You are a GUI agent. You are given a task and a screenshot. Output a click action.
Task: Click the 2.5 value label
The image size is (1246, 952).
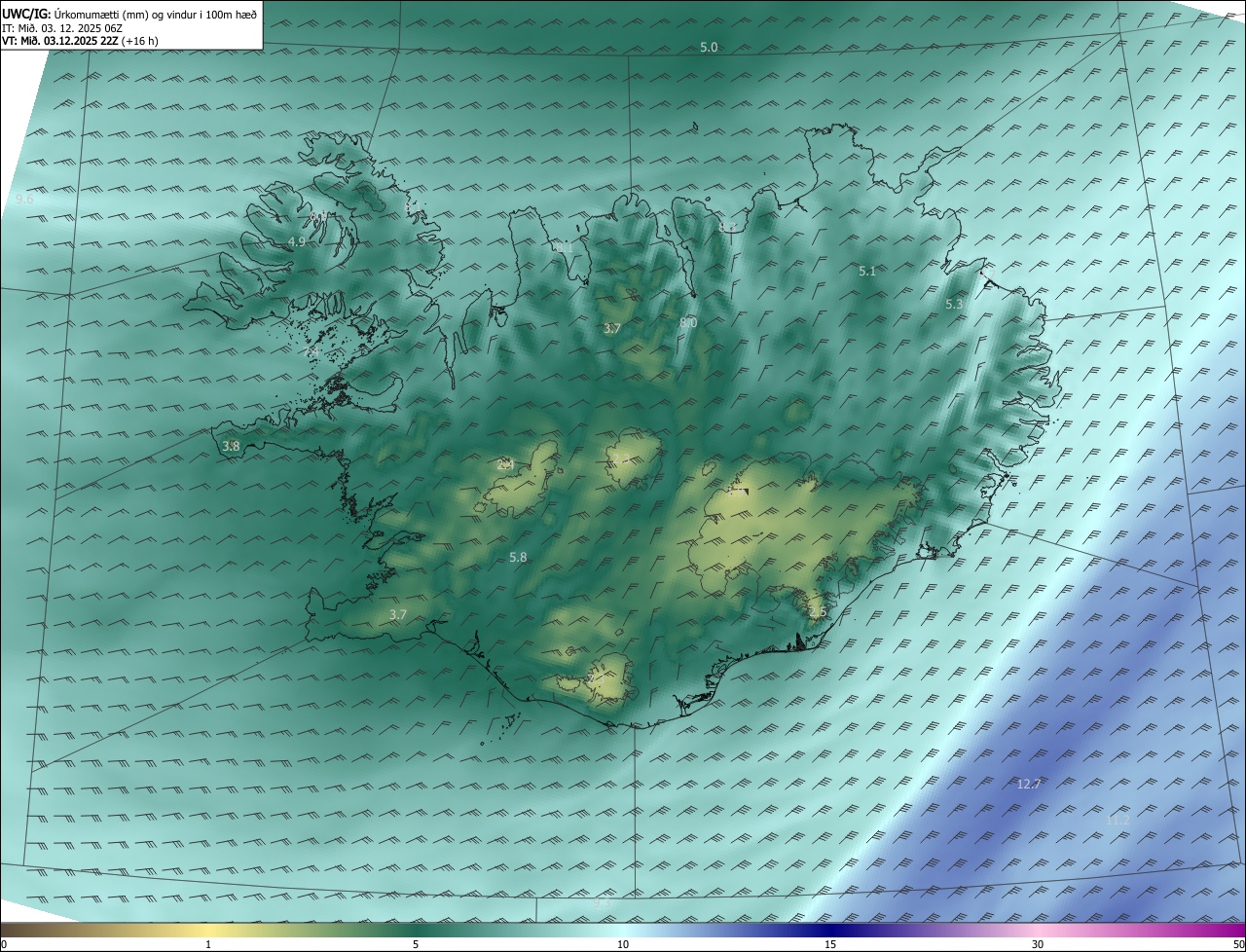(817, 611)
